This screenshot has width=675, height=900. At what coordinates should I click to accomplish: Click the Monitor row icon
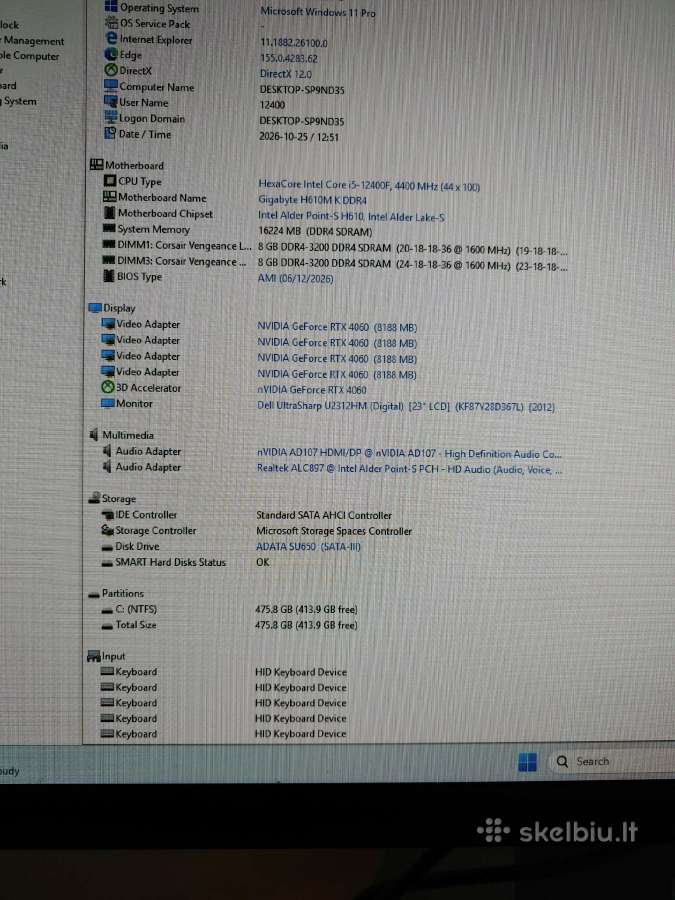click(x=108, y=403)
